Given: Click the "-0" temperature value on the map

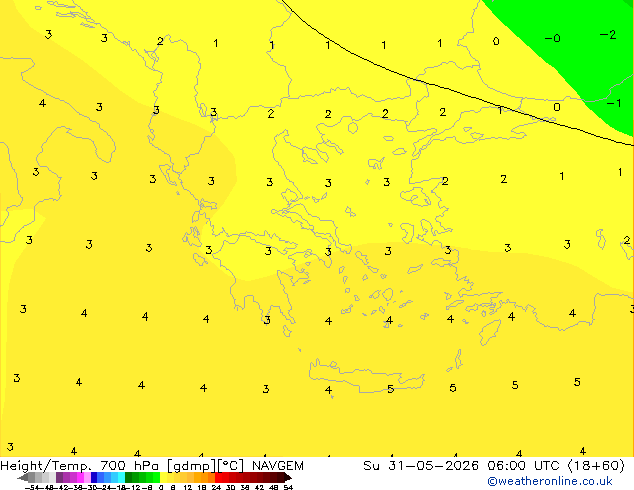Looking at the screenshot, I should (552, 38).
